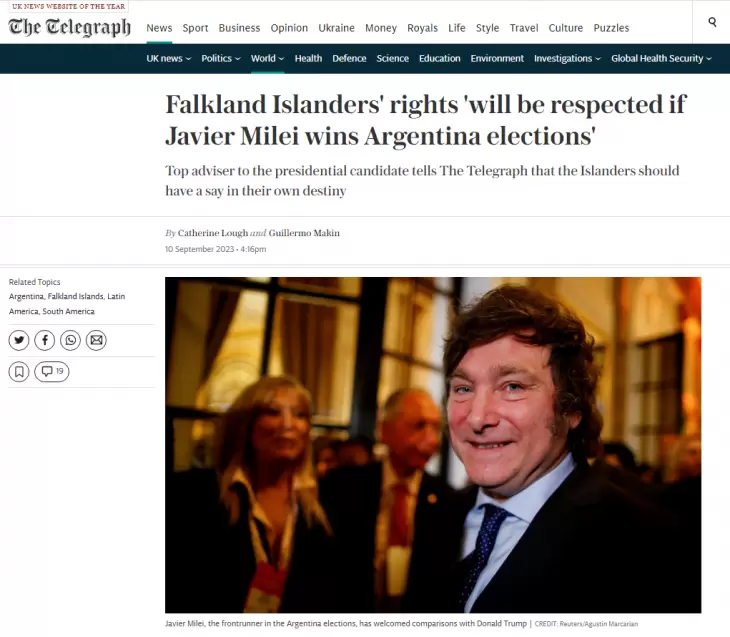Open the 19 comments bubble
730x637 pixels.
(52, 372)
